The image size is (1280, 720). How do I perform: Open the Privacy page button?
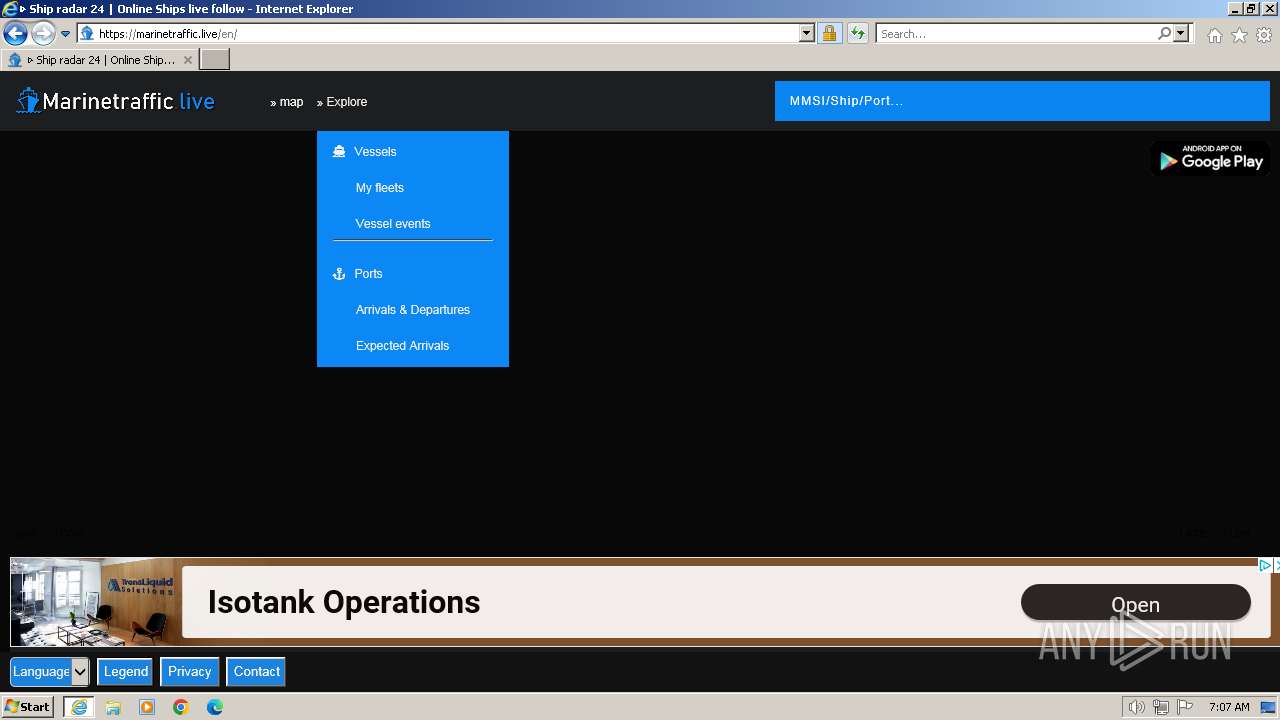(x=190, y=672)
